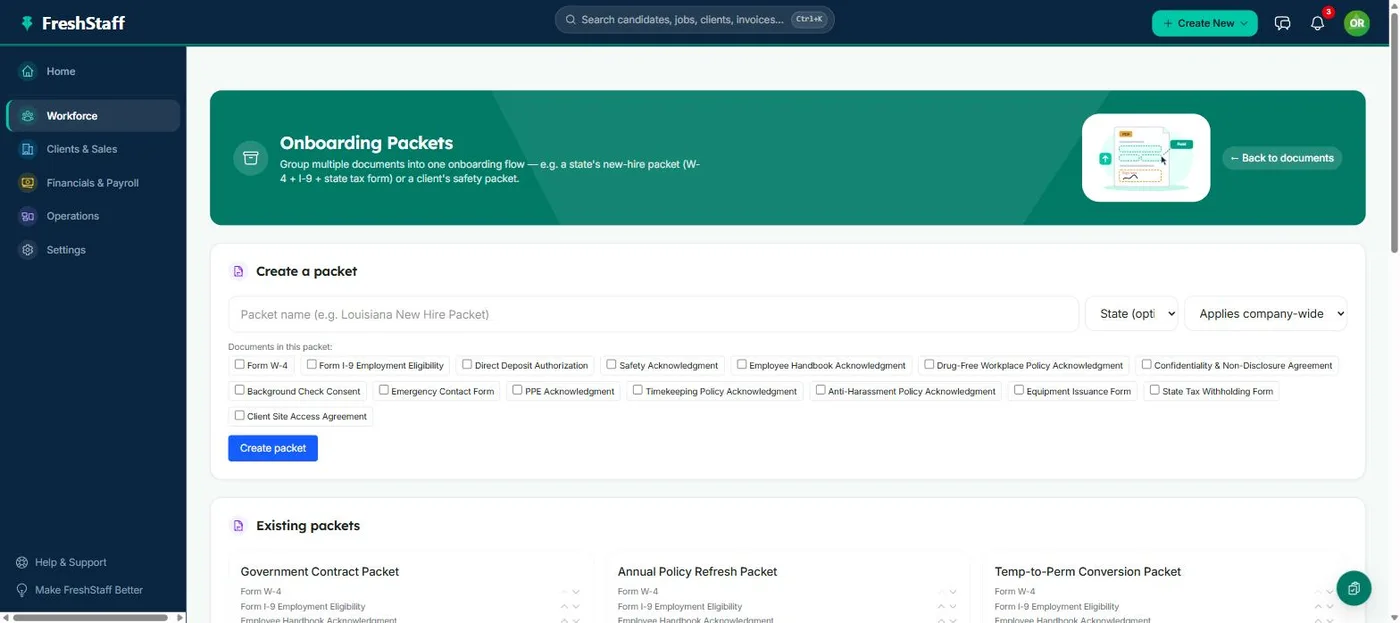Open the Workforce section

pos(93,116)
